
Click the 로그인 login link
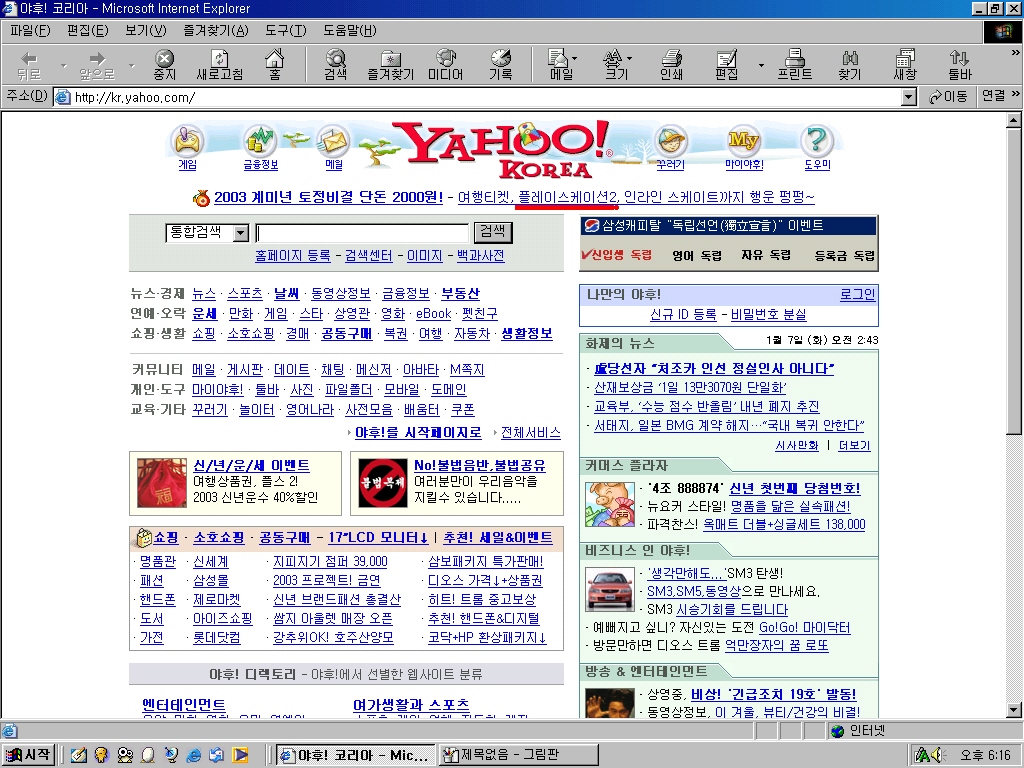(857, 294)
